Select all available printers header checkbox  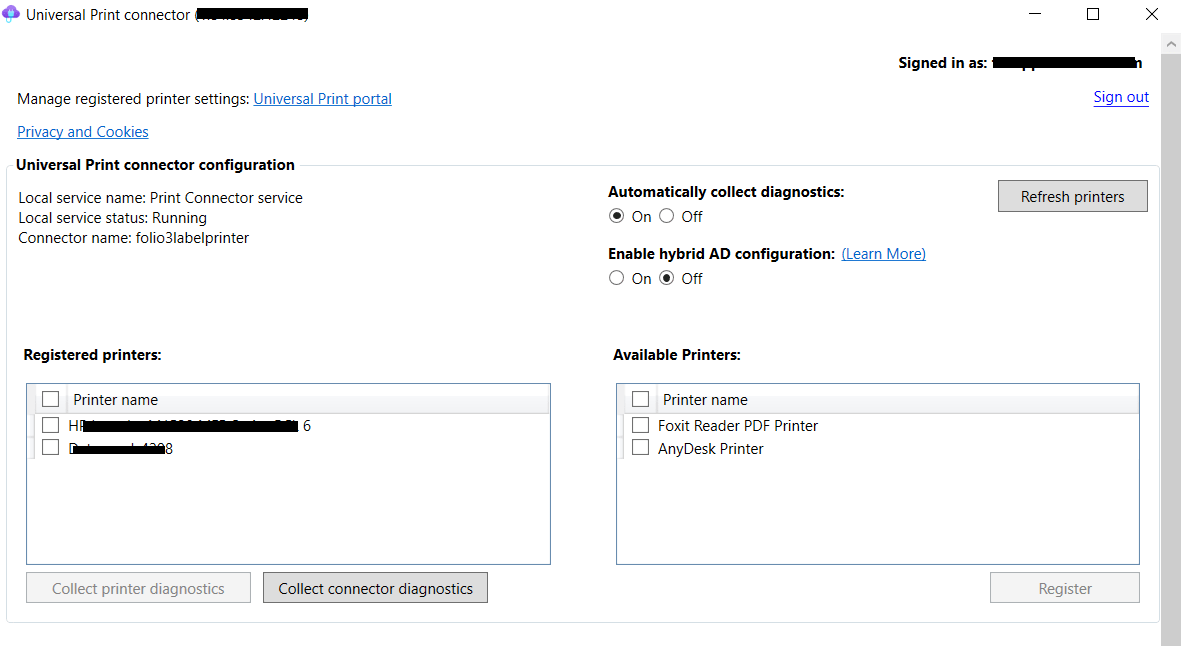point(641,400)
